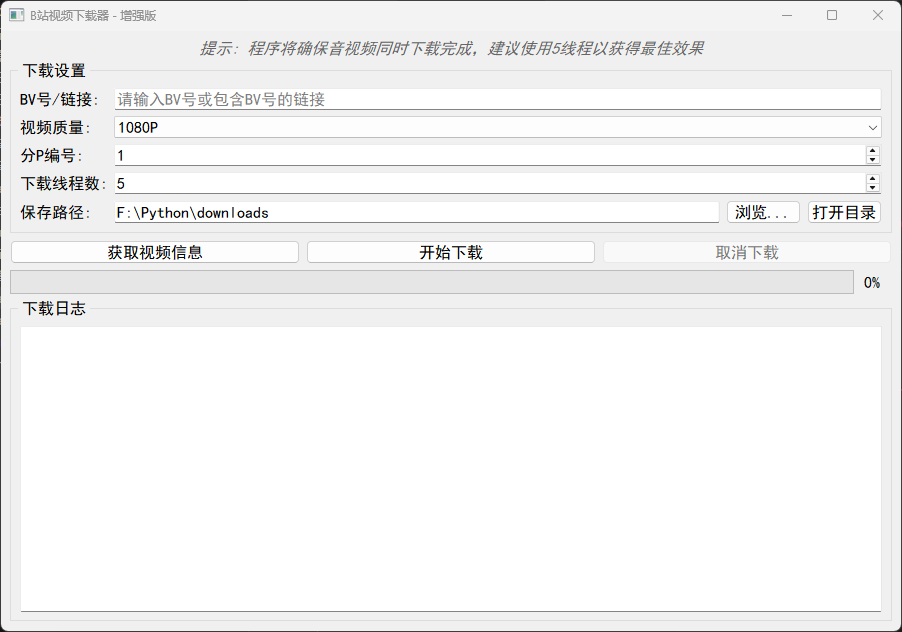The image size is (902, 632).
Task: Click the orange hint text about 5线程
Action: 451,47
